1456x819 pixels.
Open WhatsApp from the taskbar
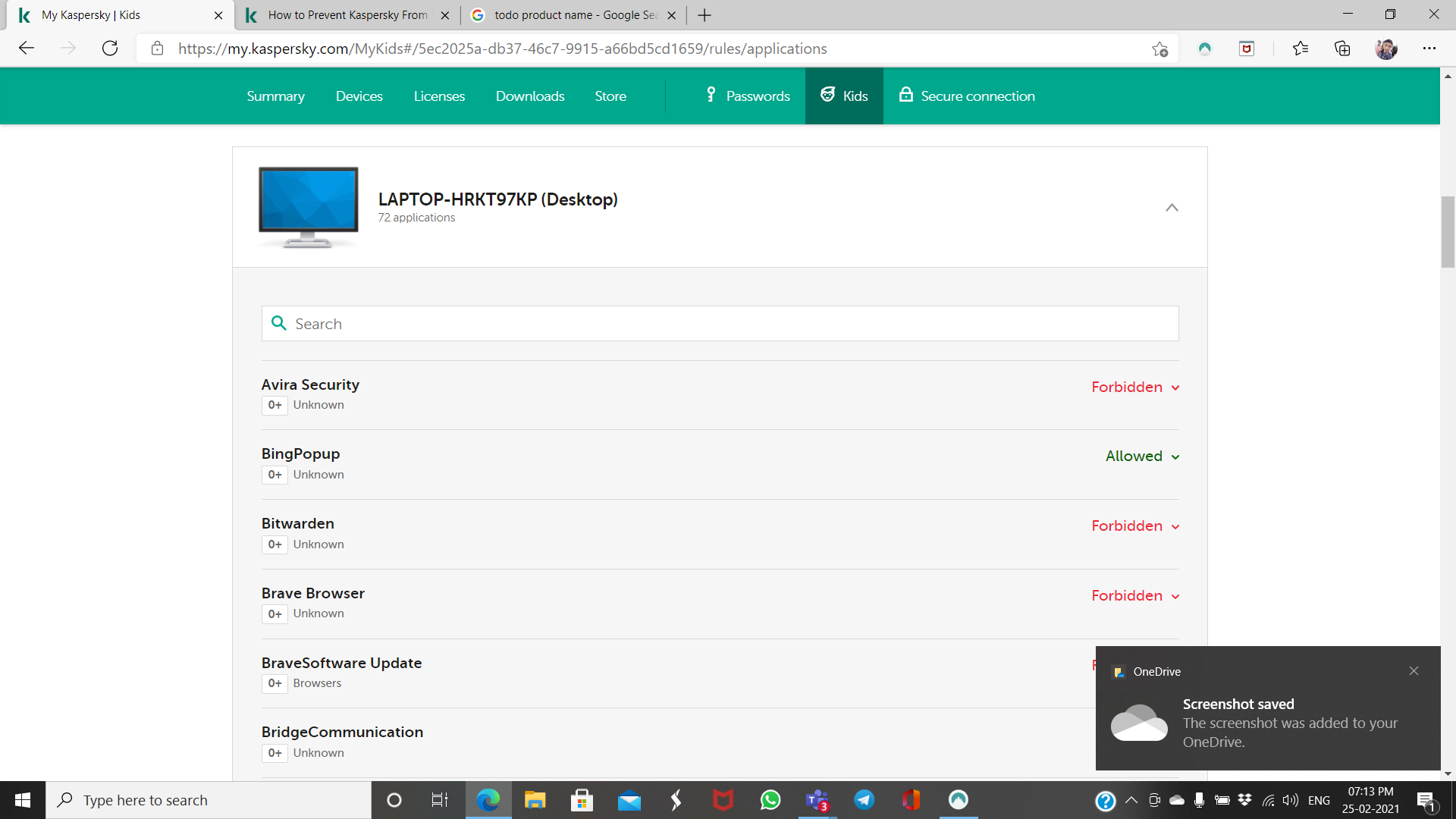pyautogui.click(x=770, y=800)
